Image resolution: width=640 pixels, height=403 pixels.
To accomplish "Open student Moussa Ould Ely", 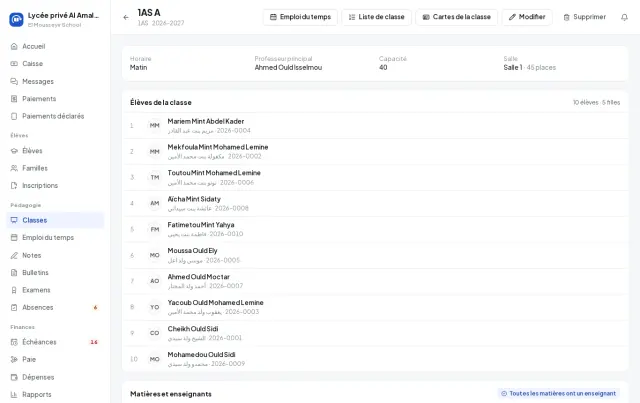I will click(x=375, y=255).
